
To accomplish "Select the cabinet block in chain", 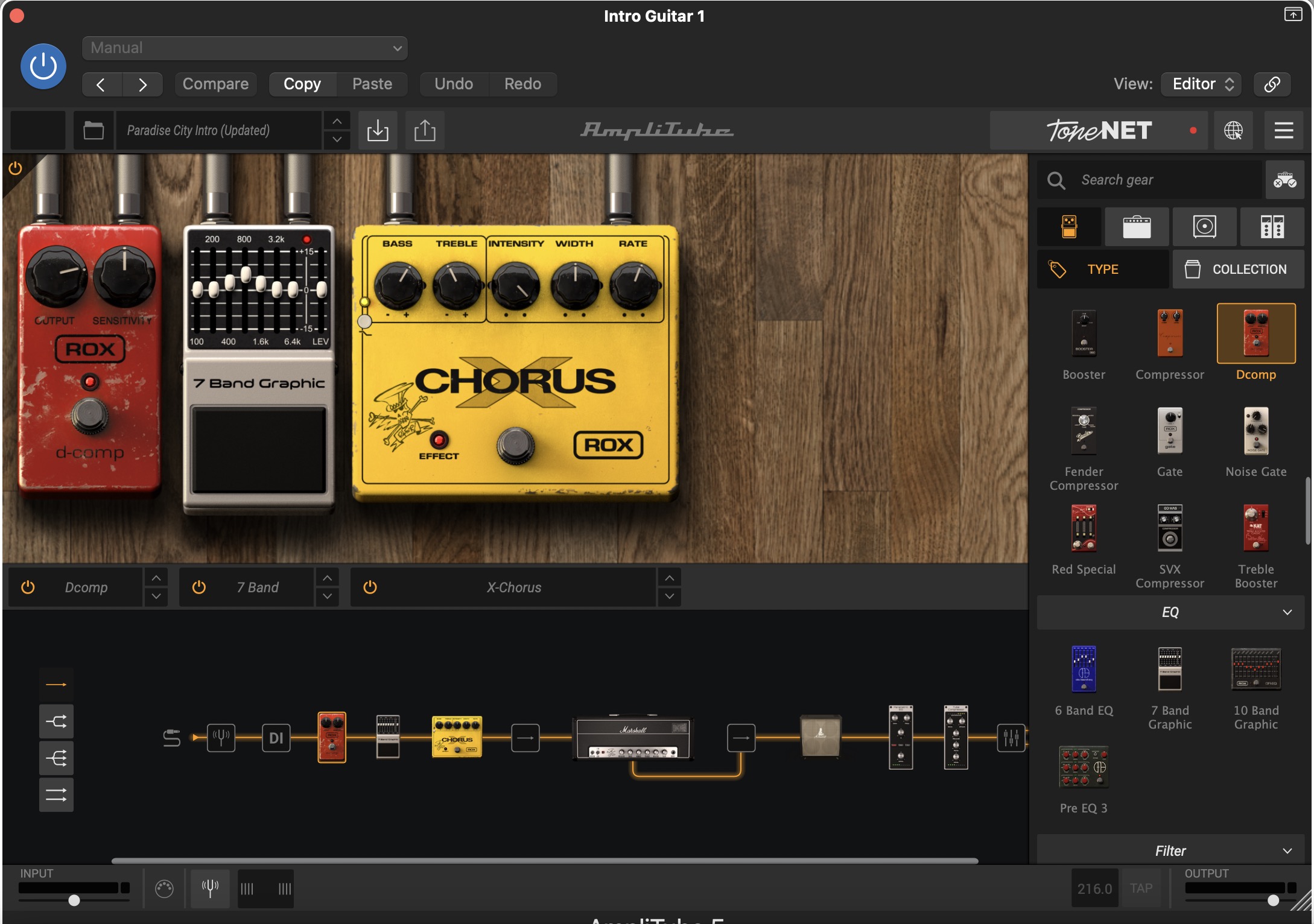I will pyautogui.click(x=820, y=736).
